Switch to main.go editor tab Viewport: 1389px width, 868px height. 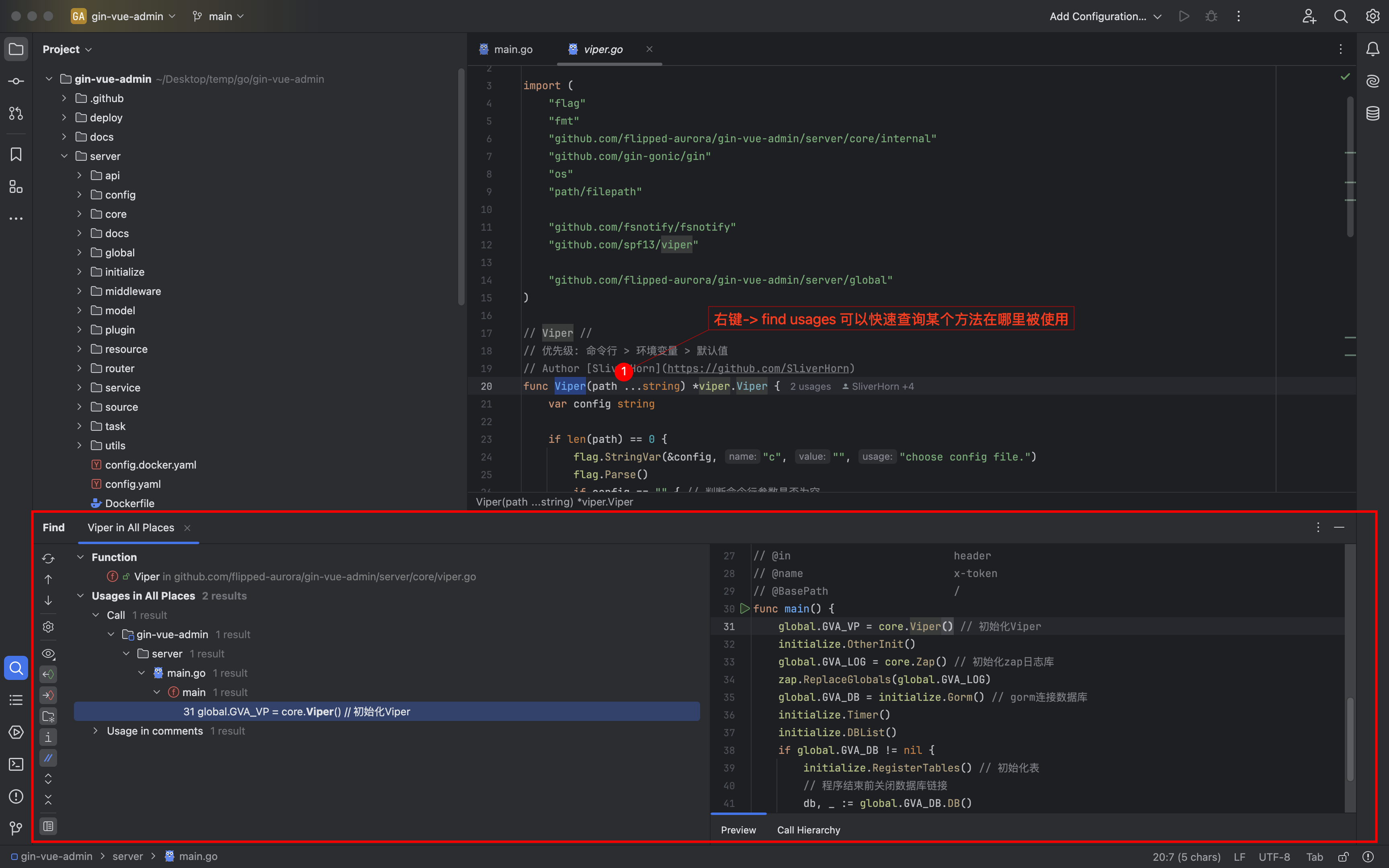click(507, 49)
